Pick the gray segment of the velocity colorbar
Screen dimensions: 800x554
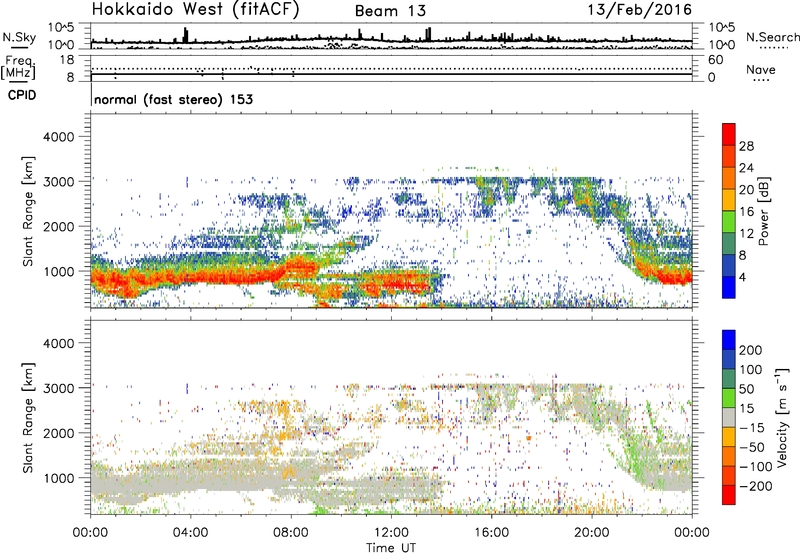tap(729, 418)
